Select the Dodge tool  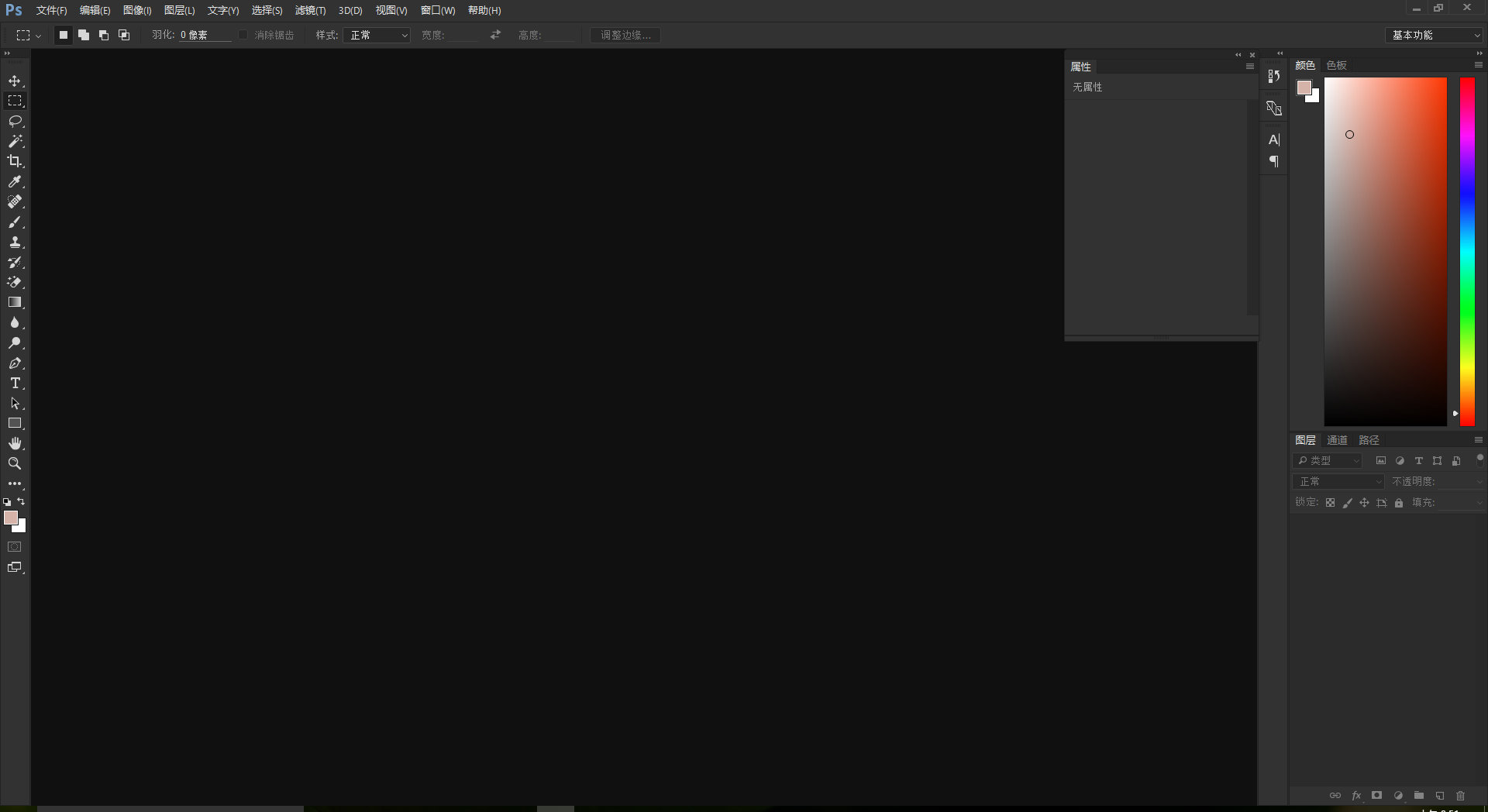pos(15,342)
